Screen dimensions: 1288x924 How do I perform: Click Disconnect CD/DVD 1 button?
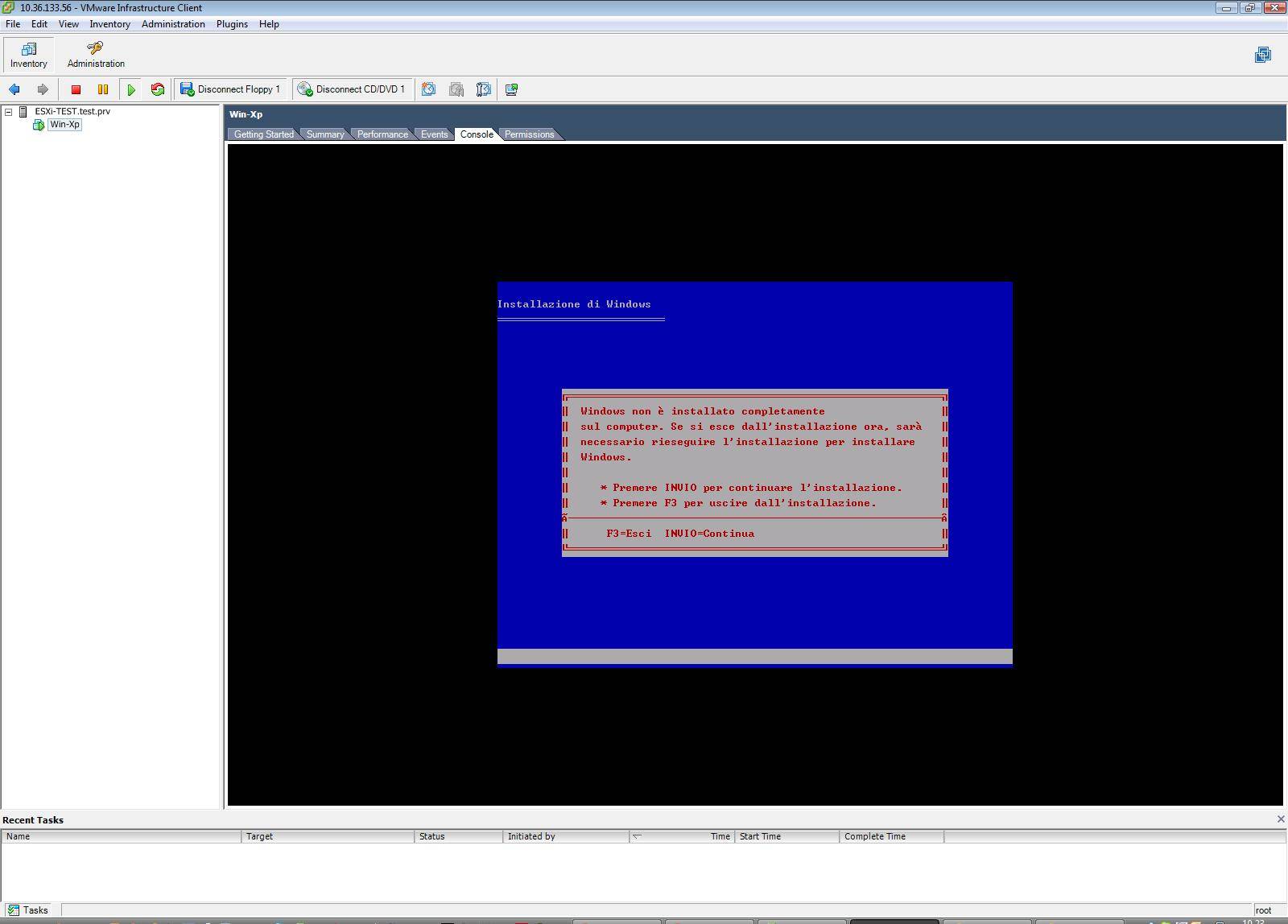click(x=353, y=89)
